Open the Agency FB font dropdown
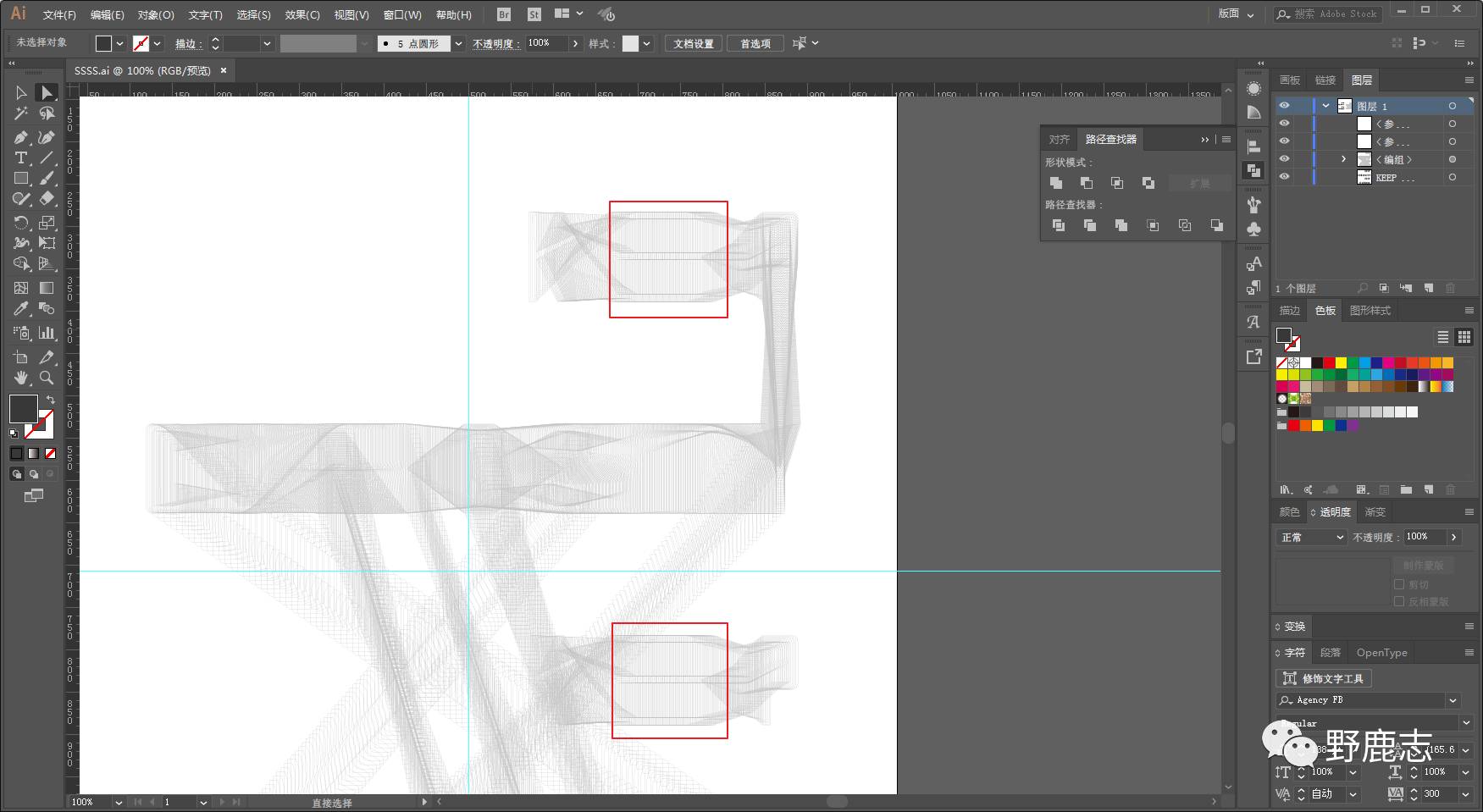1483x812 pixels. [1453, 700]
